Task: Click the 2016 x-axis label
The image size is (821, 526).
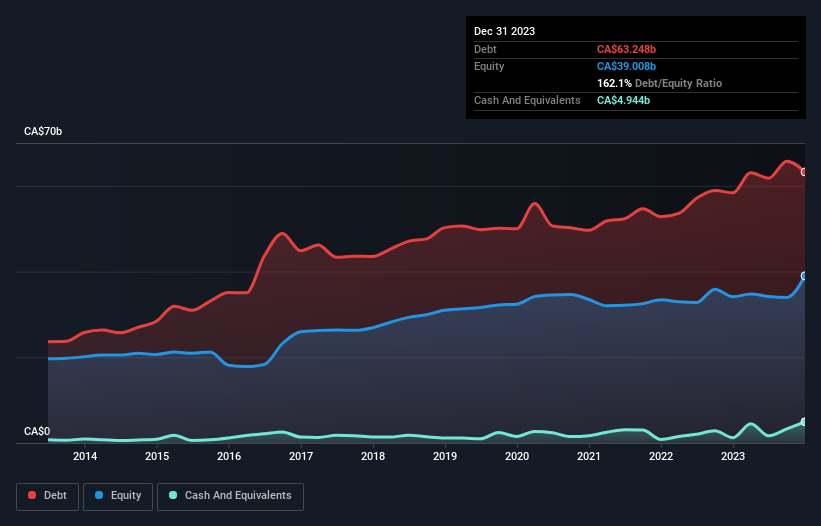Action: point(229,456)
